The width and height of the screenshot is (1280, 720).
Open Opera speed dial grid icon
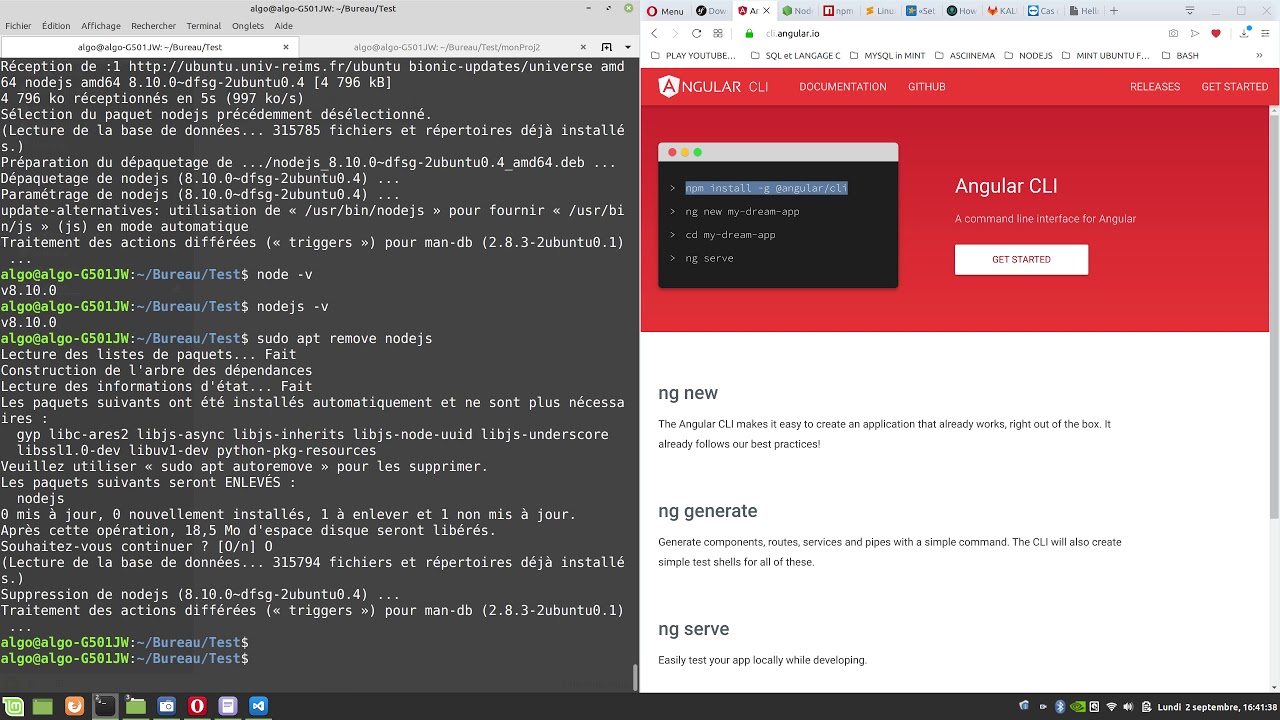pyautogui.click(x=718, y=33)
